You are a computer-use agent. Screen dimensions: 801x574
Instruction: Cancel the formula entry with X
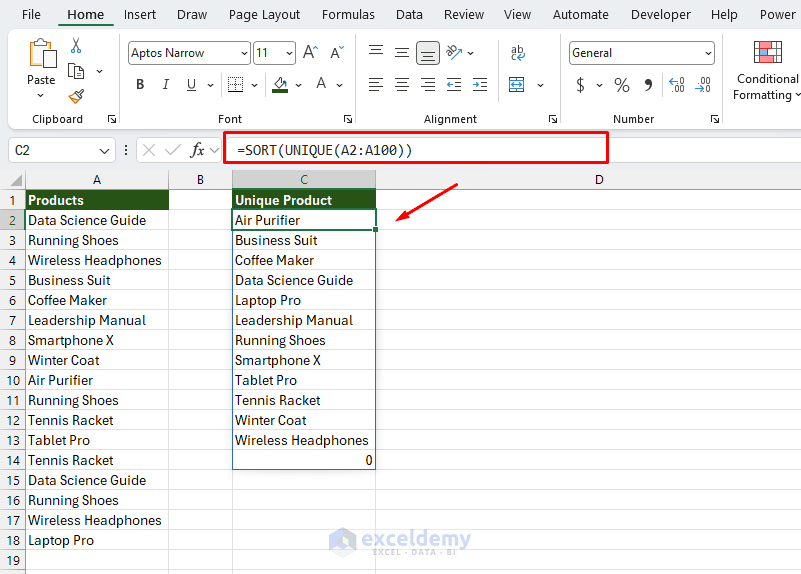(149, 150)
